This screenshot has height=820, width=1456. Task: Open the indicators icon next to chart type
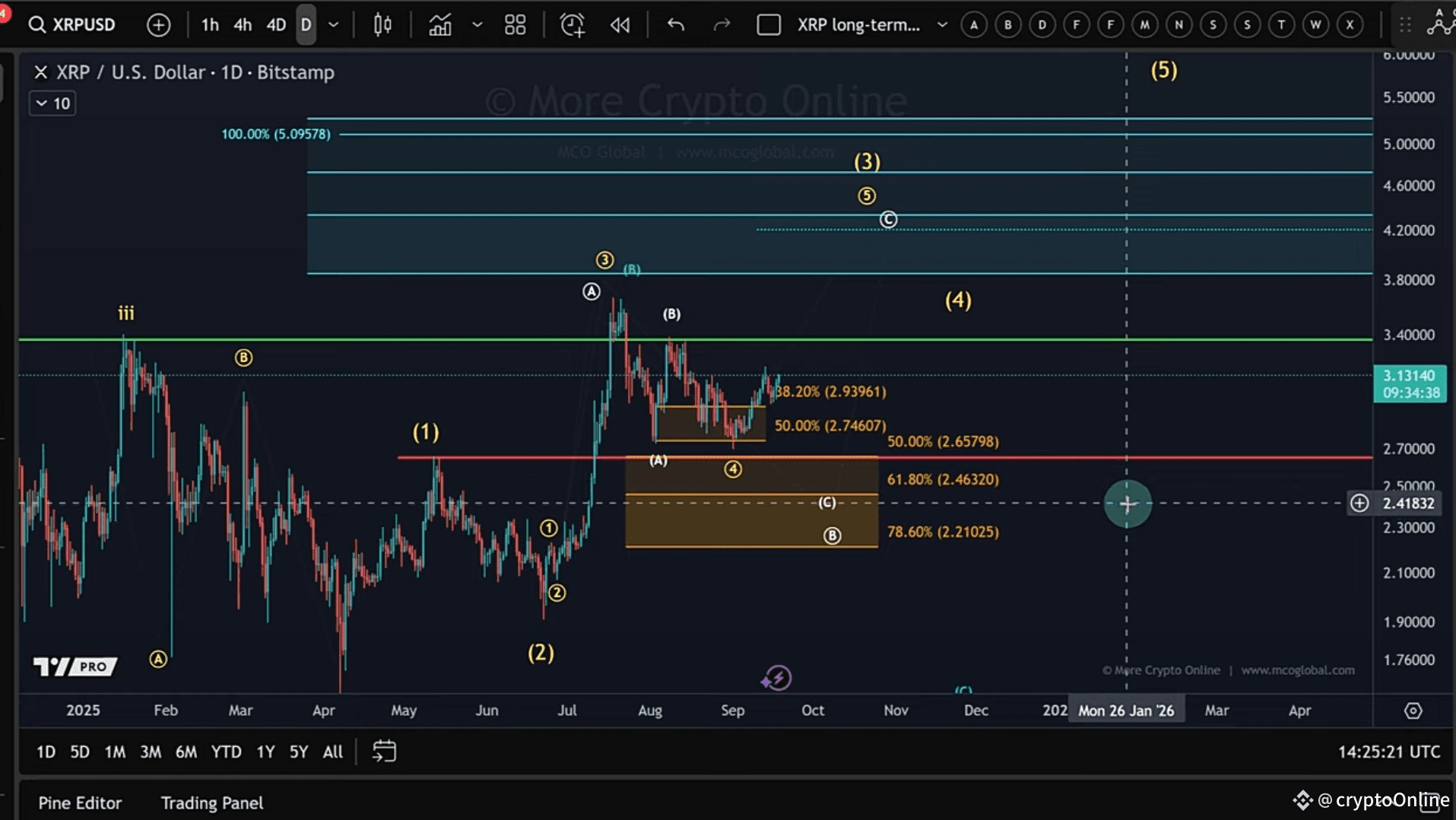click(441, 24)
